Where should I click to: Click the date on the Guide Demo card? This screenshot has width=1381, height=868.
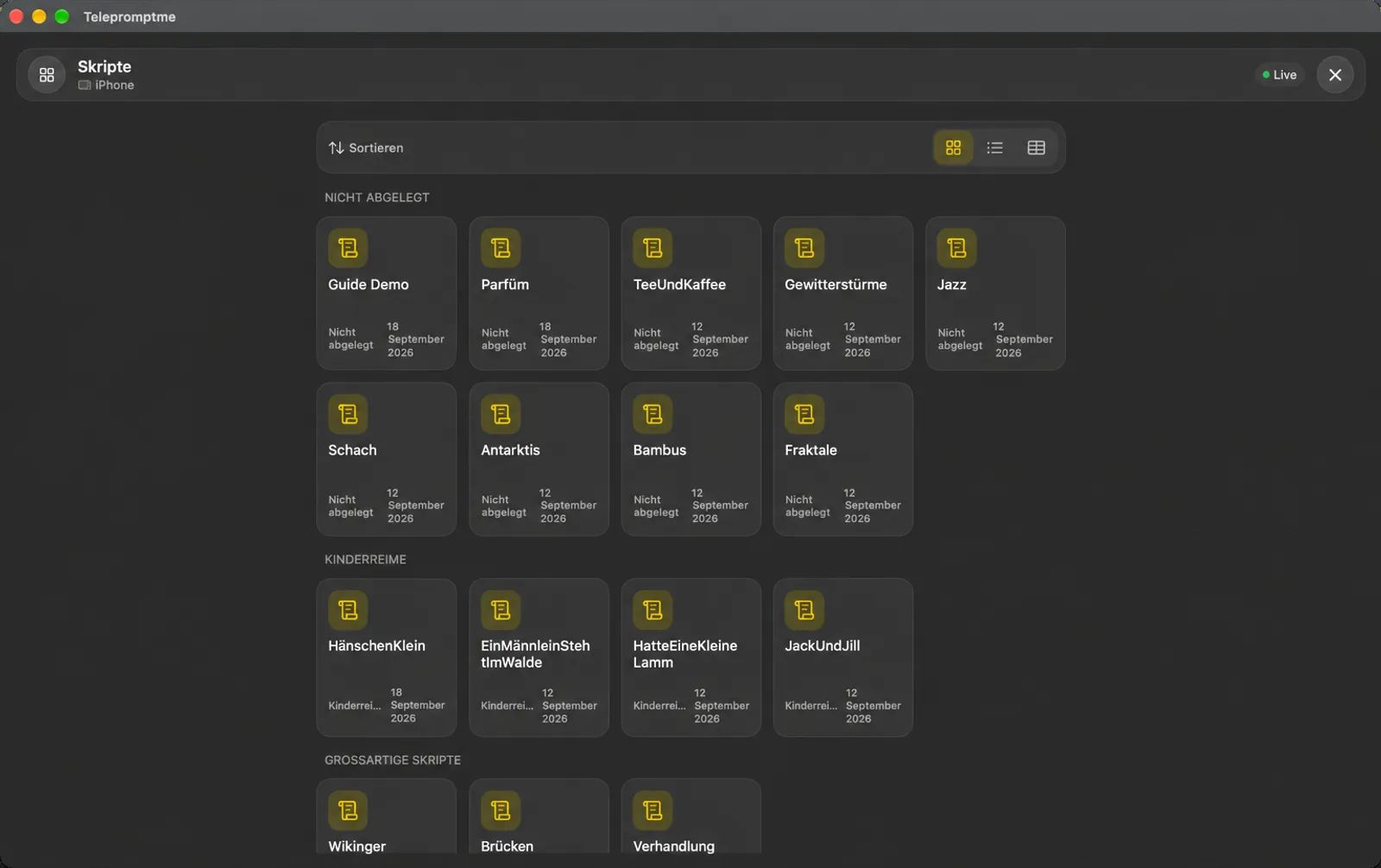point(416,339)
